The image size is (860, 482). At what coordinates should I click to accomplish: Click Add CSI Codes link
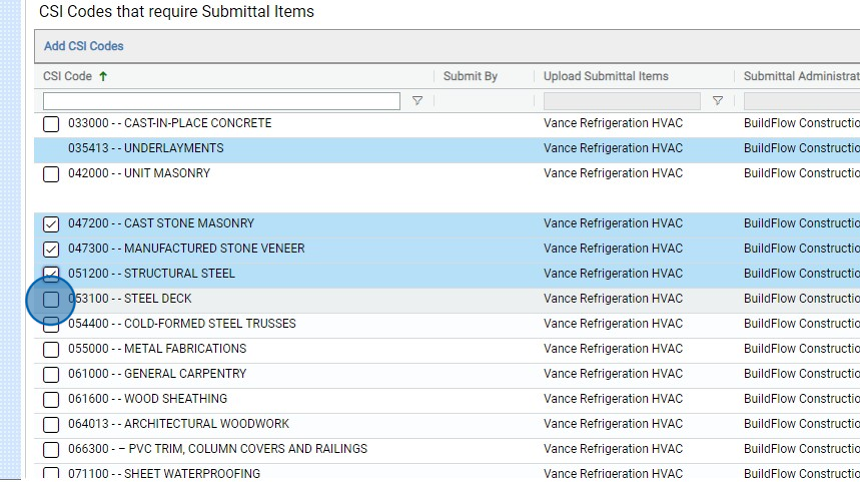84,46
